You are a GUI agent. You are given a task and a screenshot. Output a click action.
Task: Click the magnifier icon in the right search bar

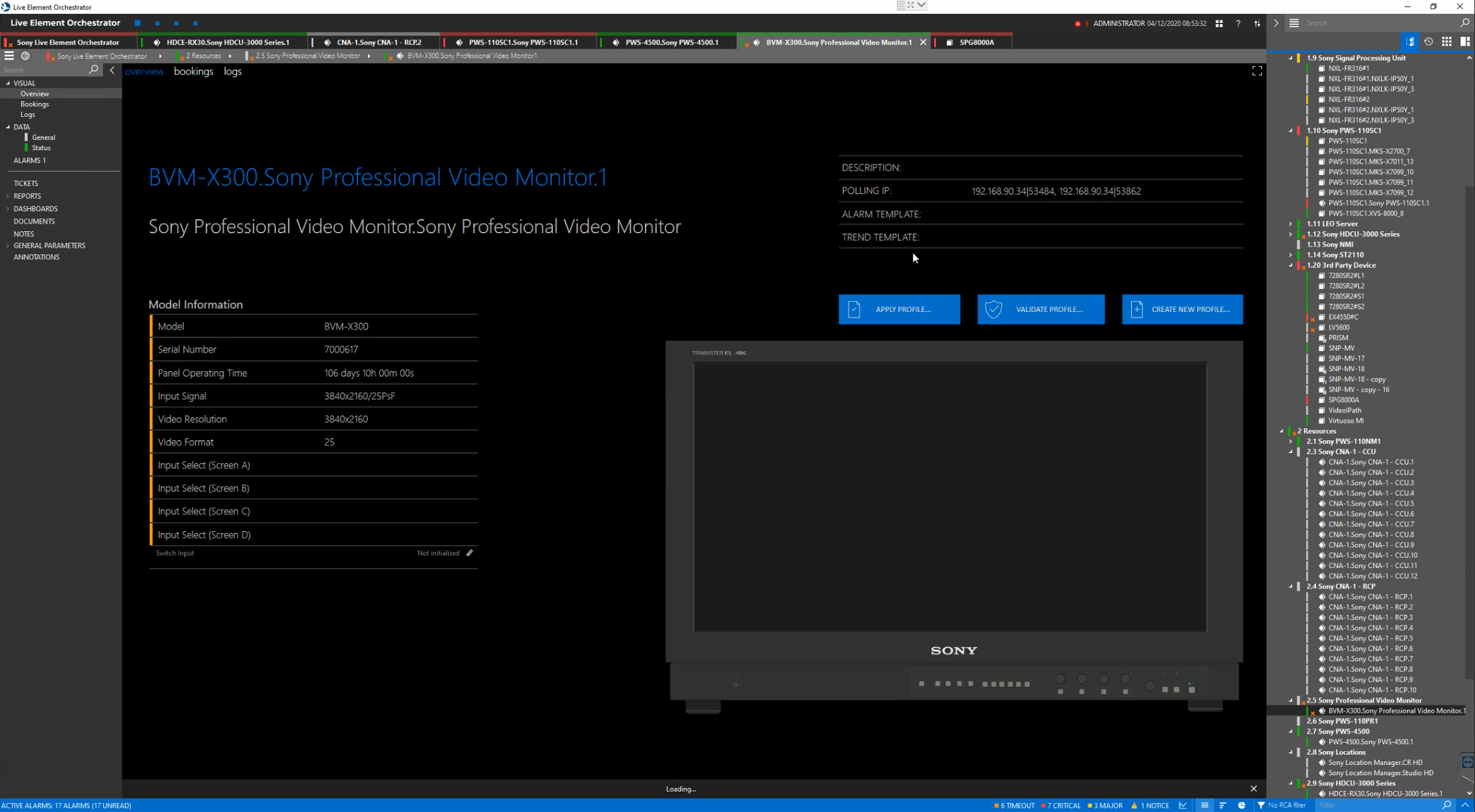pos(1464,23)
